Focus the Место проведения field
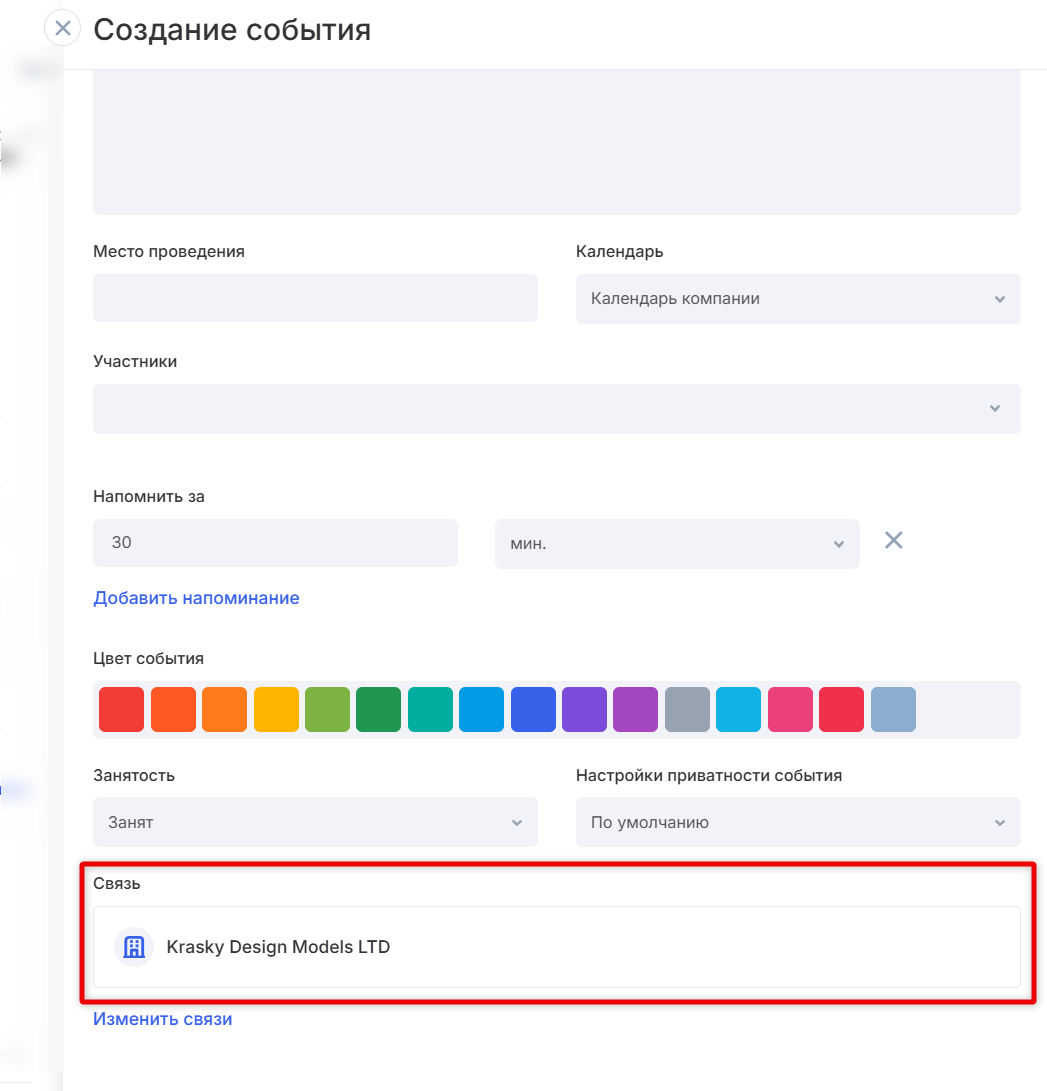Image resolution: width=1047 pixels, height=1091 pixels. [x=315, y=299]
